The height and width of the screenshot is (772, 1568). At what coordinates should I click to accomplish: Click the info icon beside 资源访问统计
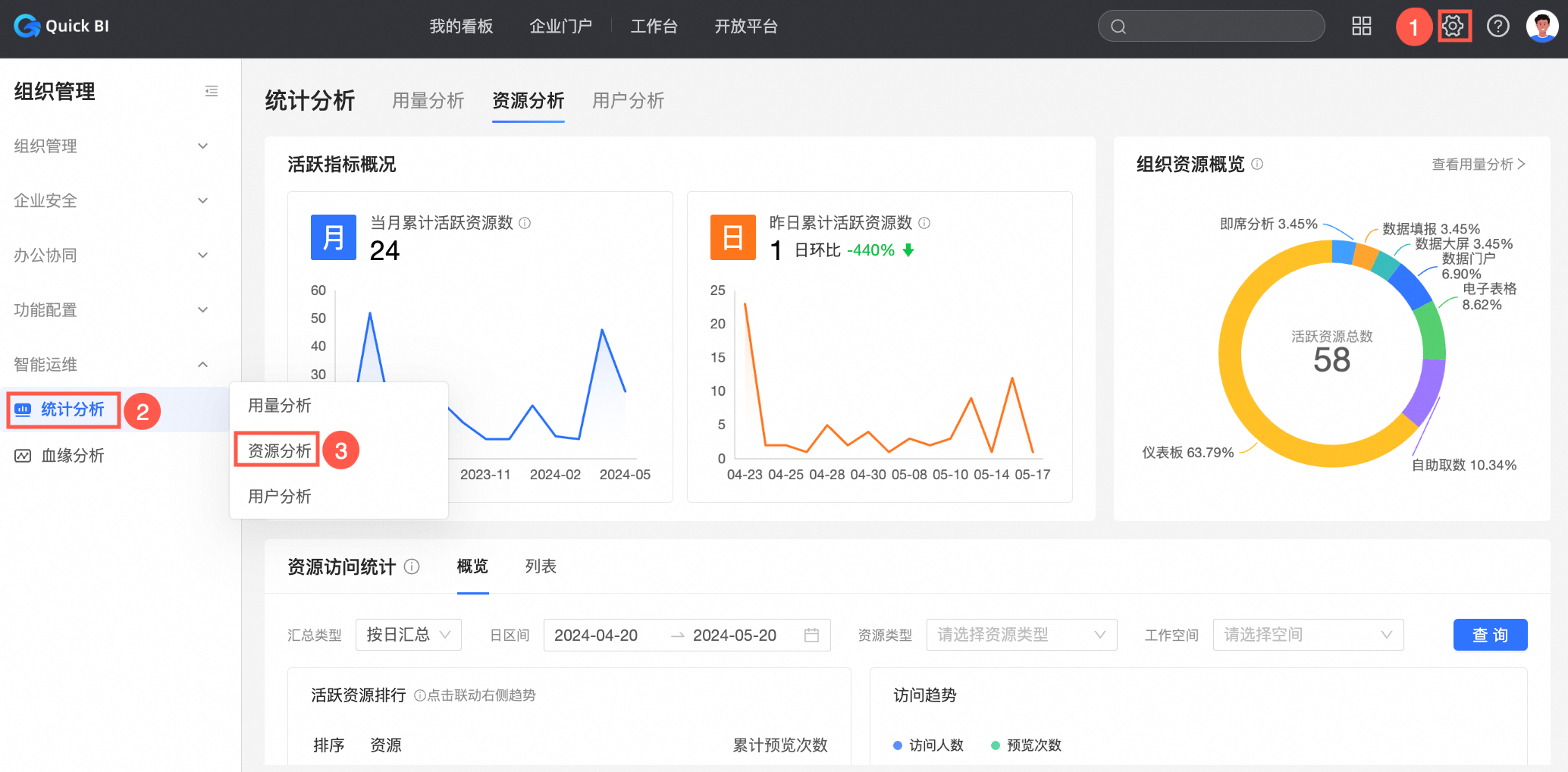tap(412, 566)
